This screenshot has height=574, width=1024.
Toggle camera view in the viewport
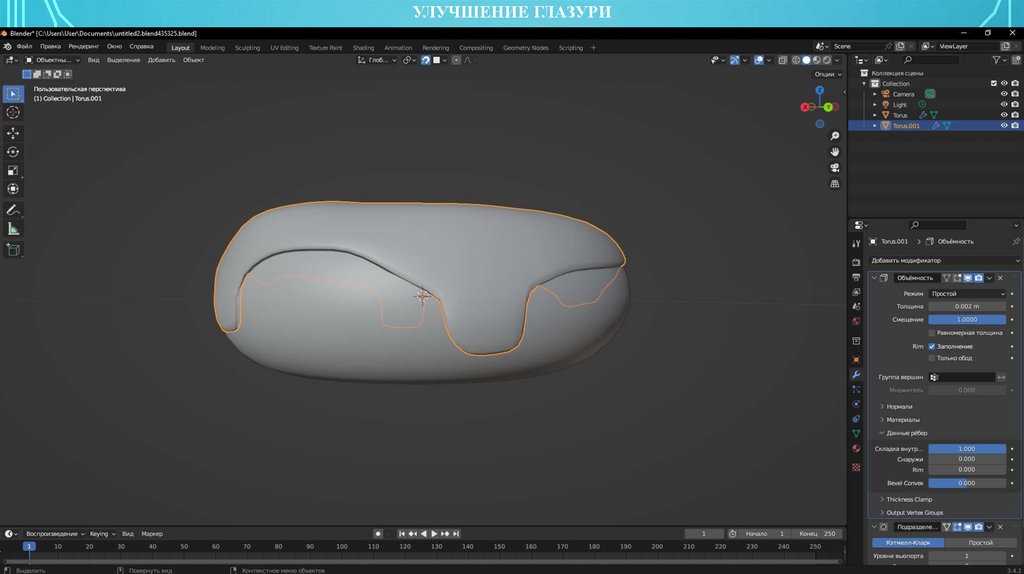click(835, 168)
